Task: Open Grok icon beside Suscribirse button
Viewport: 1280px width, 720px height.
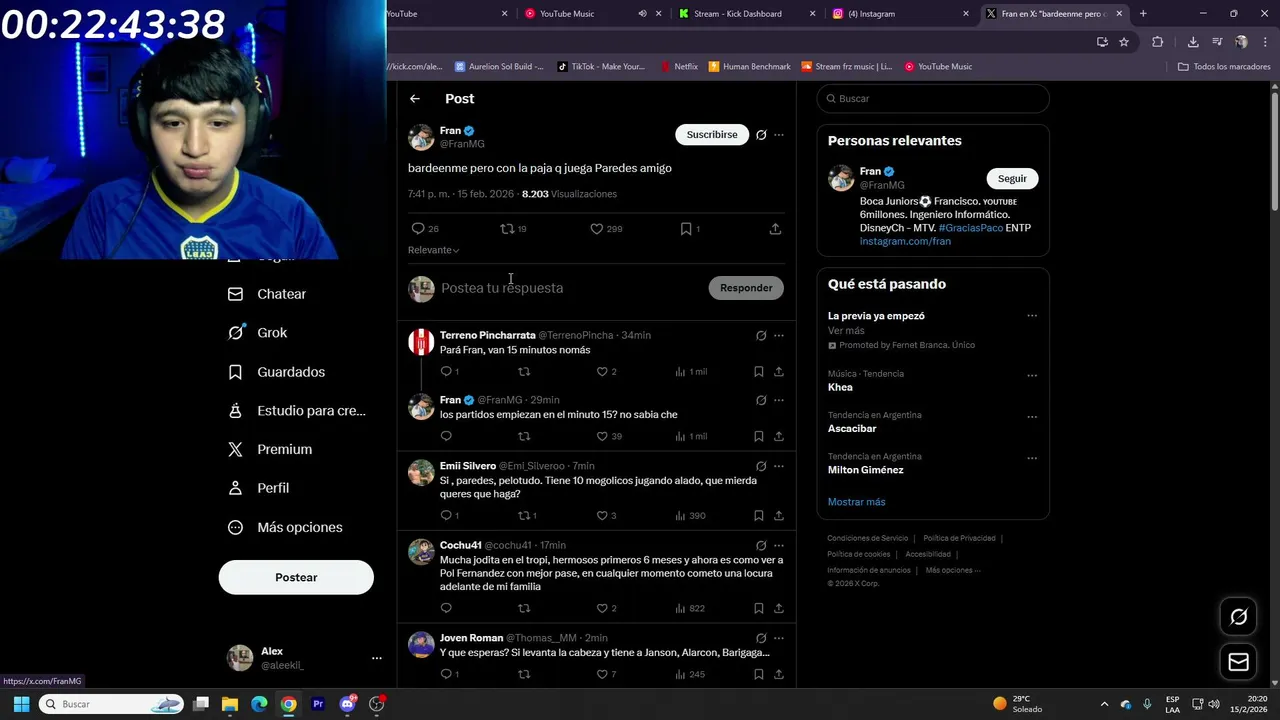Action: tap(761, 135)
